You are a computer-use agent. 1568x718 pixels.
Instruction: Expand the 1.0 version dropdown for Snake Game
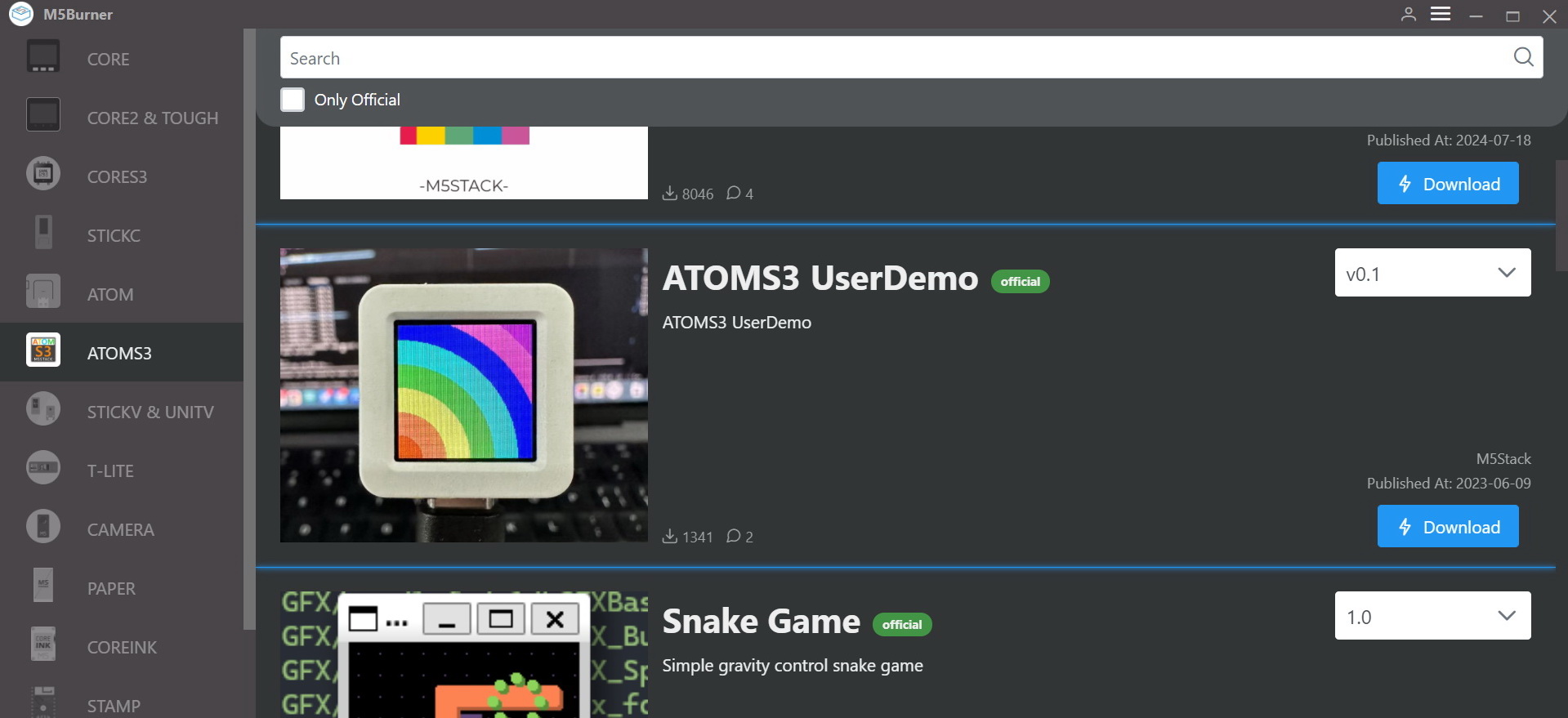(x=1432, y=616)
